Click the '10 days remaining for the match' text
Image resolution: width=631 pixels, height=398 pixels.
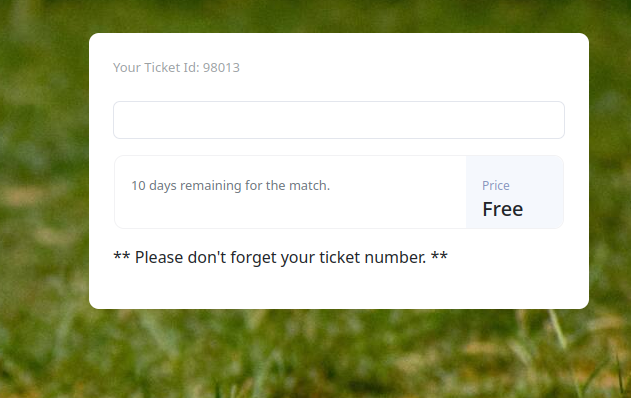231,186
